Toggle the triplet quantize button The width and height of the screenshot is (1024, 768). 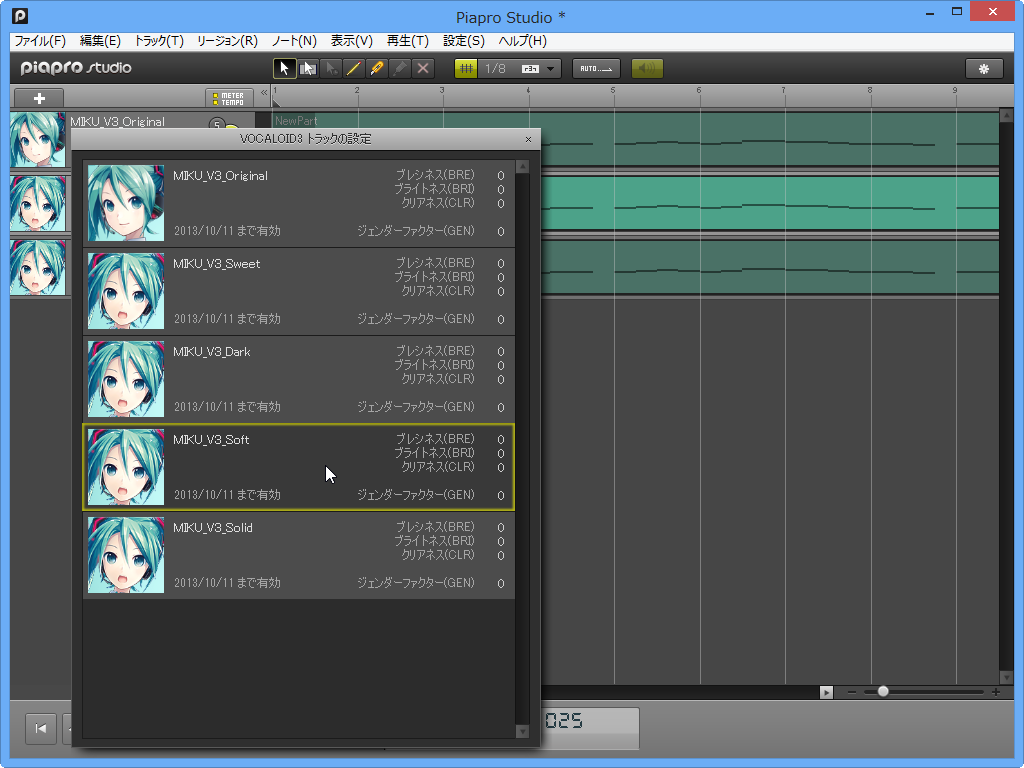pos(530,69)
